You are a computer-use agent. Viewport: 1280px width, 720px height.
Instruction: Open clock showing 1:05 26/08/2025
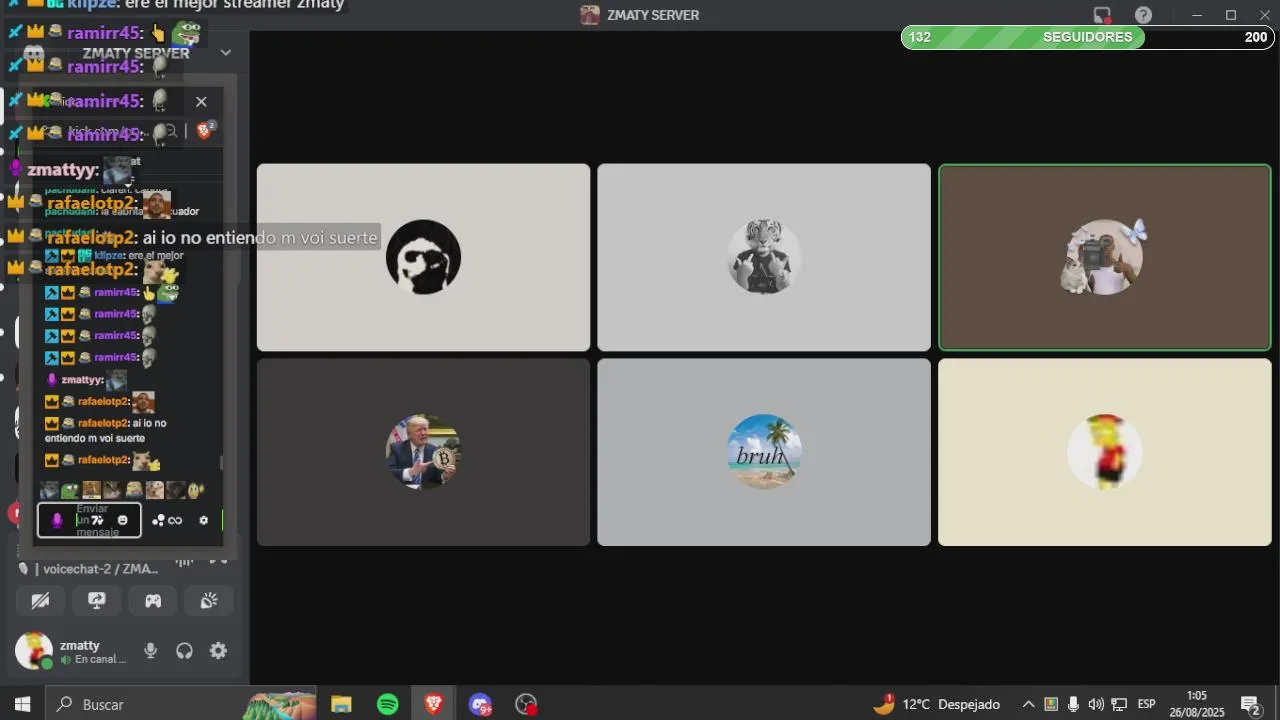1197,704
